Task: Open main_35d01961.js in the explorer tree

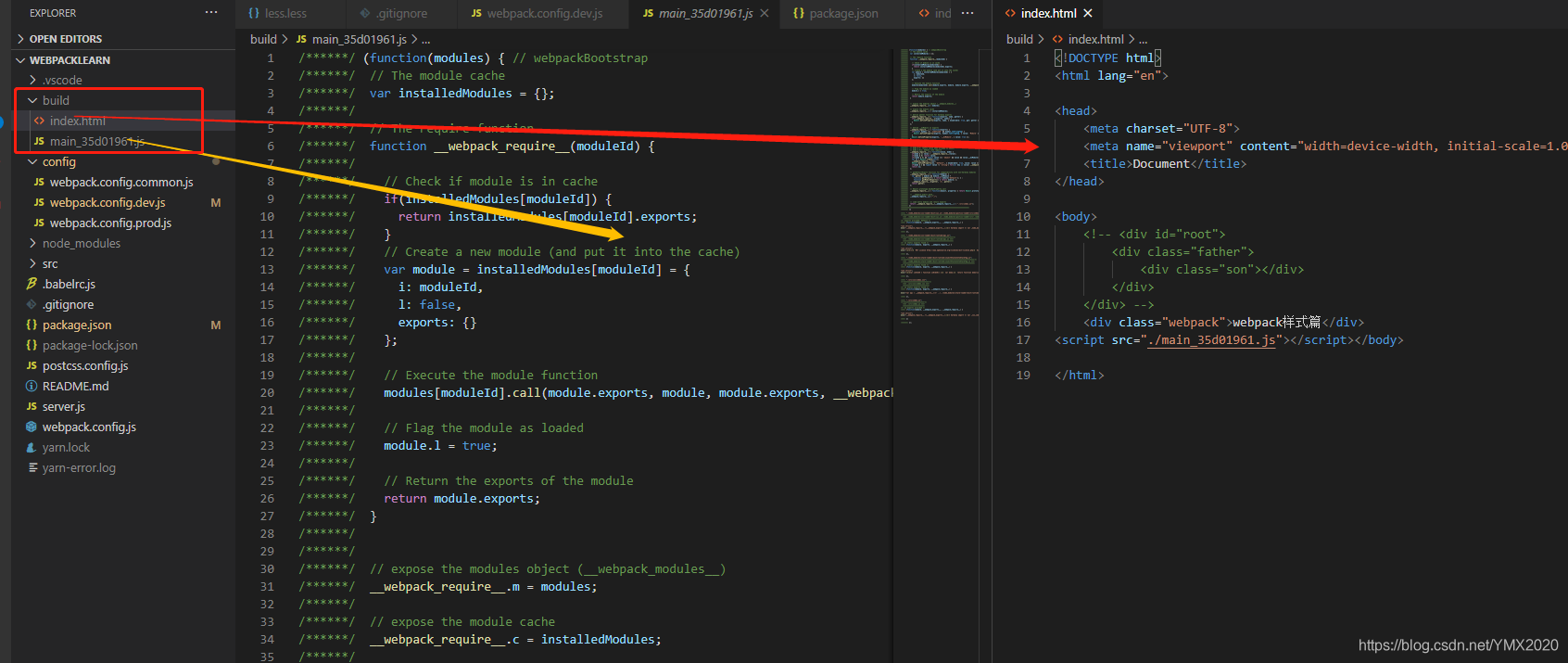Action: (123, 141)
